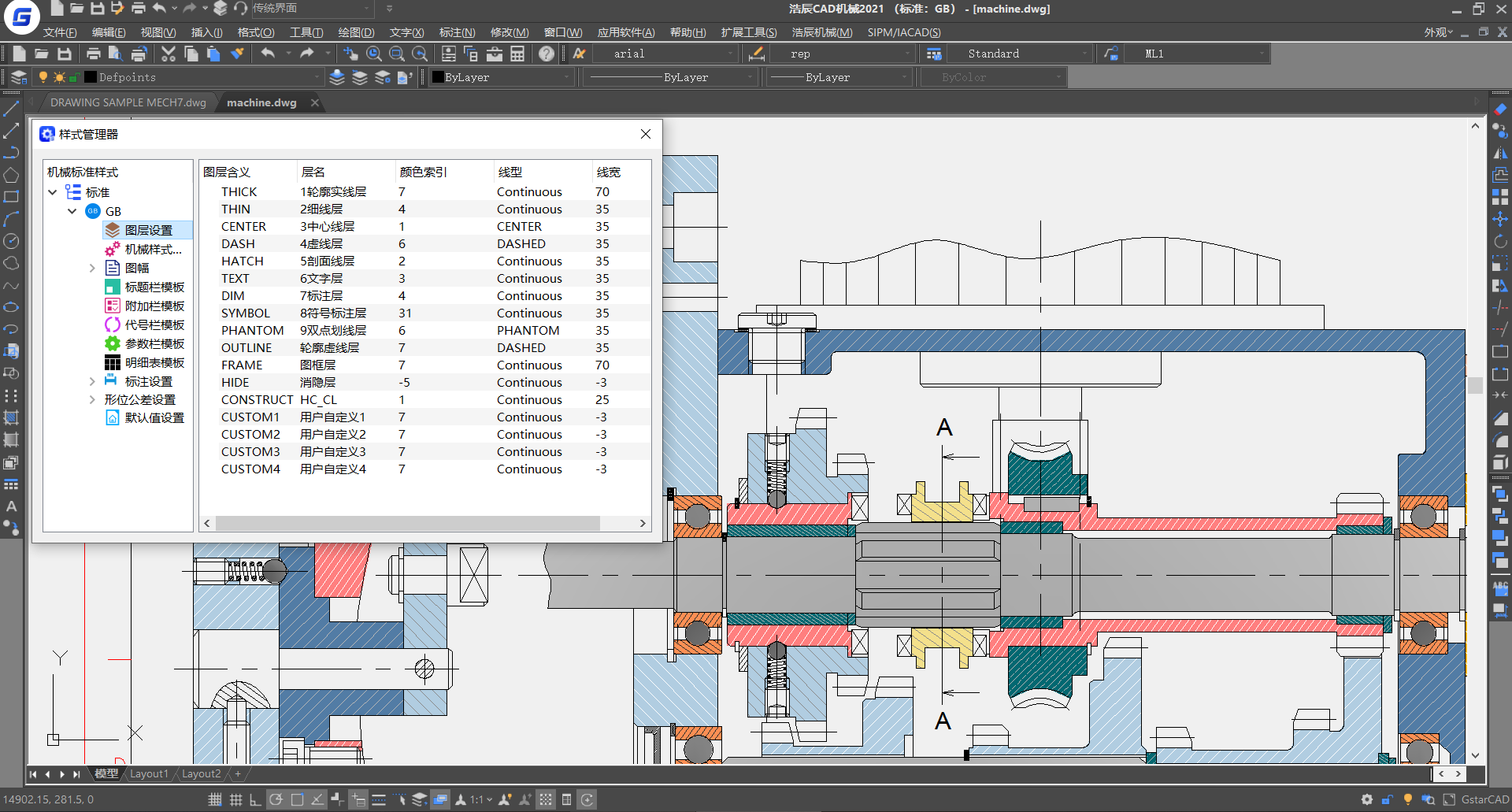
Task: Open the calculator icon in toolbar
Action: point(517,54)
